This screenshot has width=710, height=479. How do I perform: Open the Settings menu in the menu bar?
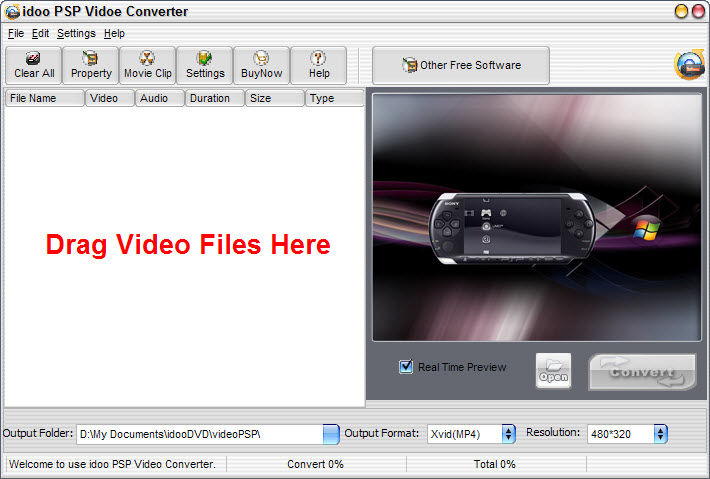[x=76, y=34]
